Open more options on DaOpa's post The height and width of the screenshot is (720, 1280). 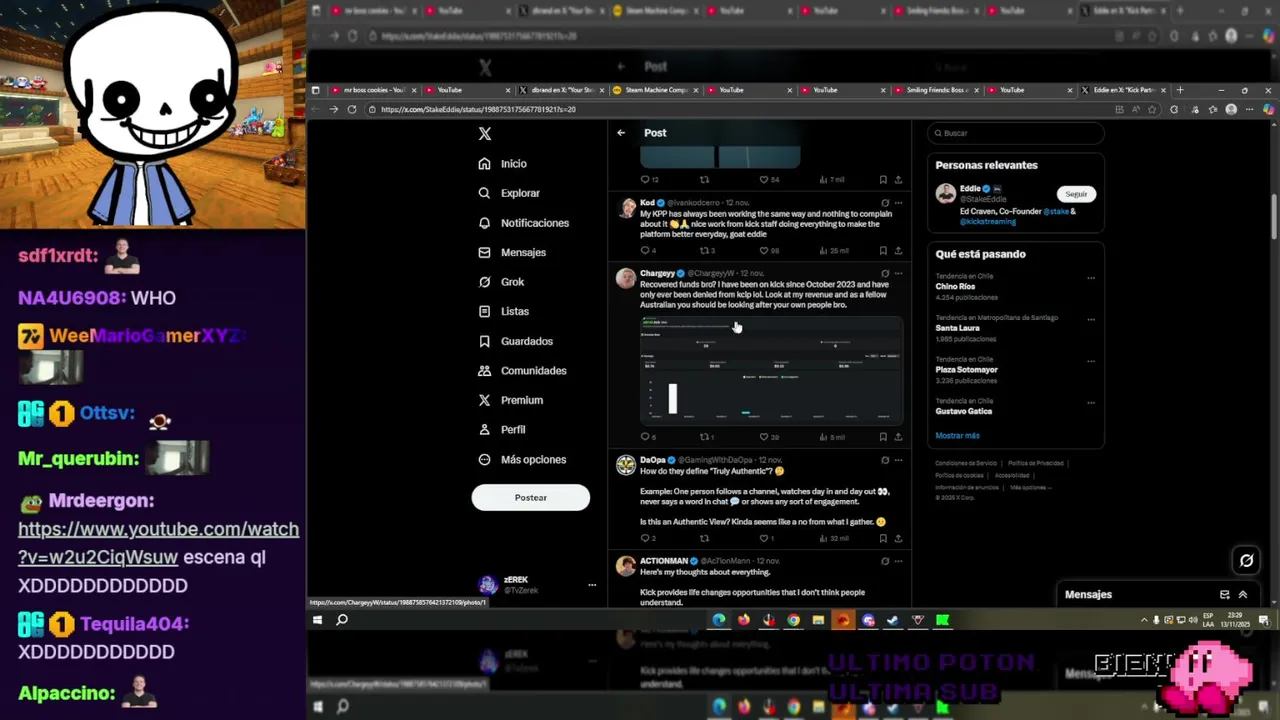(x=898, y=460)
